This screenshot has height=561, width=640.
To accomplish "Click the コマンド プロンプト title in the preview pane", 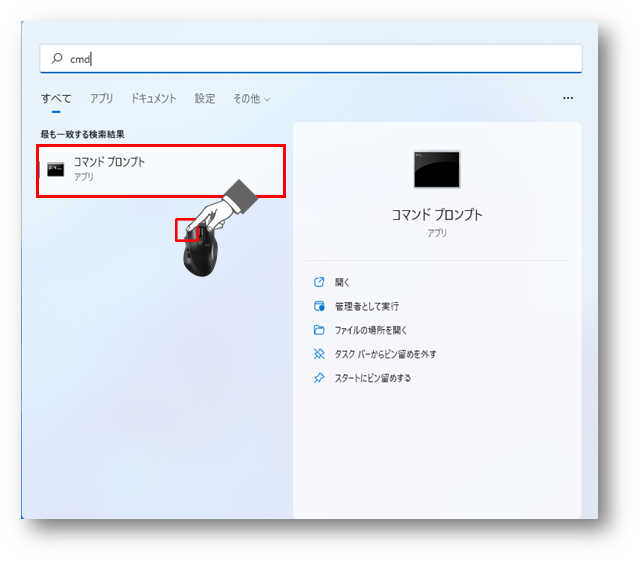I will [437, 215].
